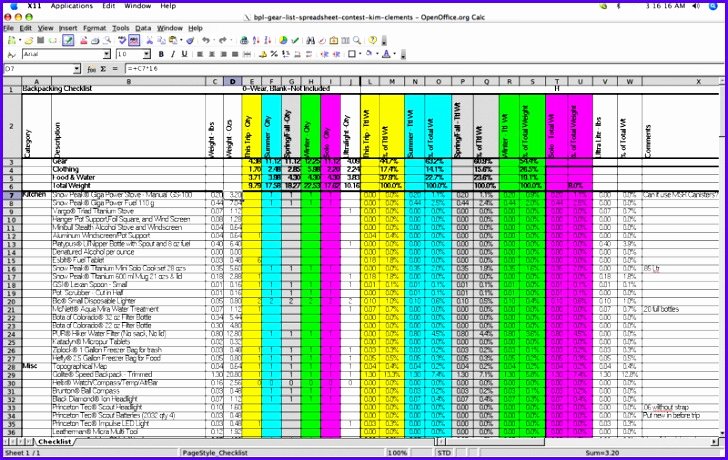Image resolution: width=728 pixels, height=460 pixels.
Task: Open the macOS Applications menu
Action: point(72,6)
